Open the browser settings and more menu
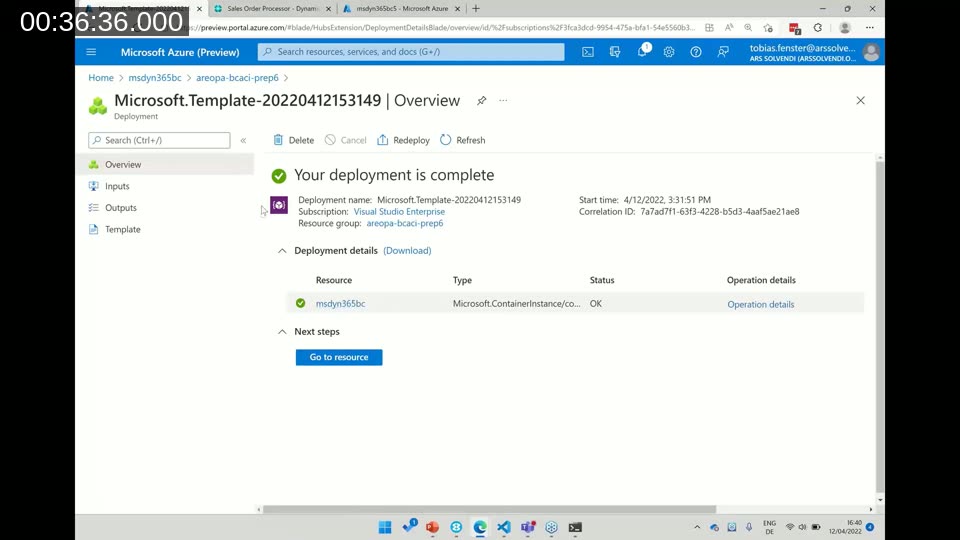 coord(869,28)
